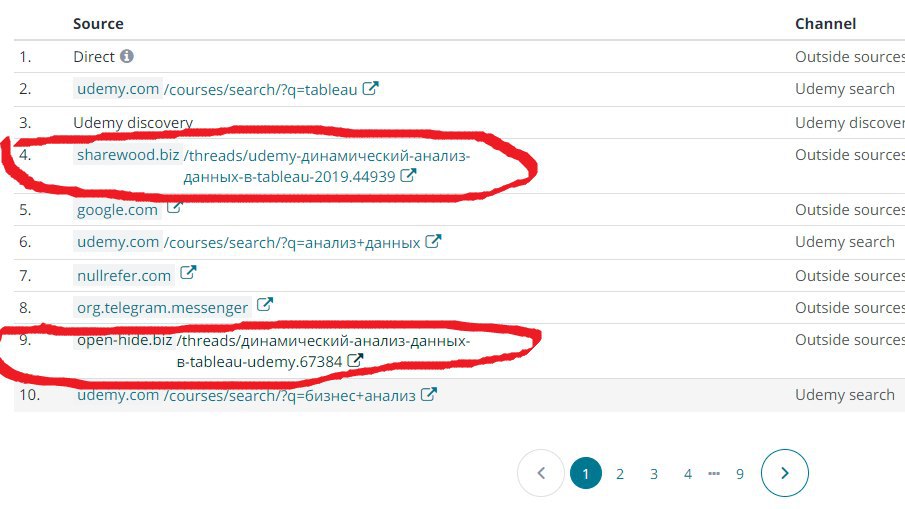Click the Source column header

(98, 24)
